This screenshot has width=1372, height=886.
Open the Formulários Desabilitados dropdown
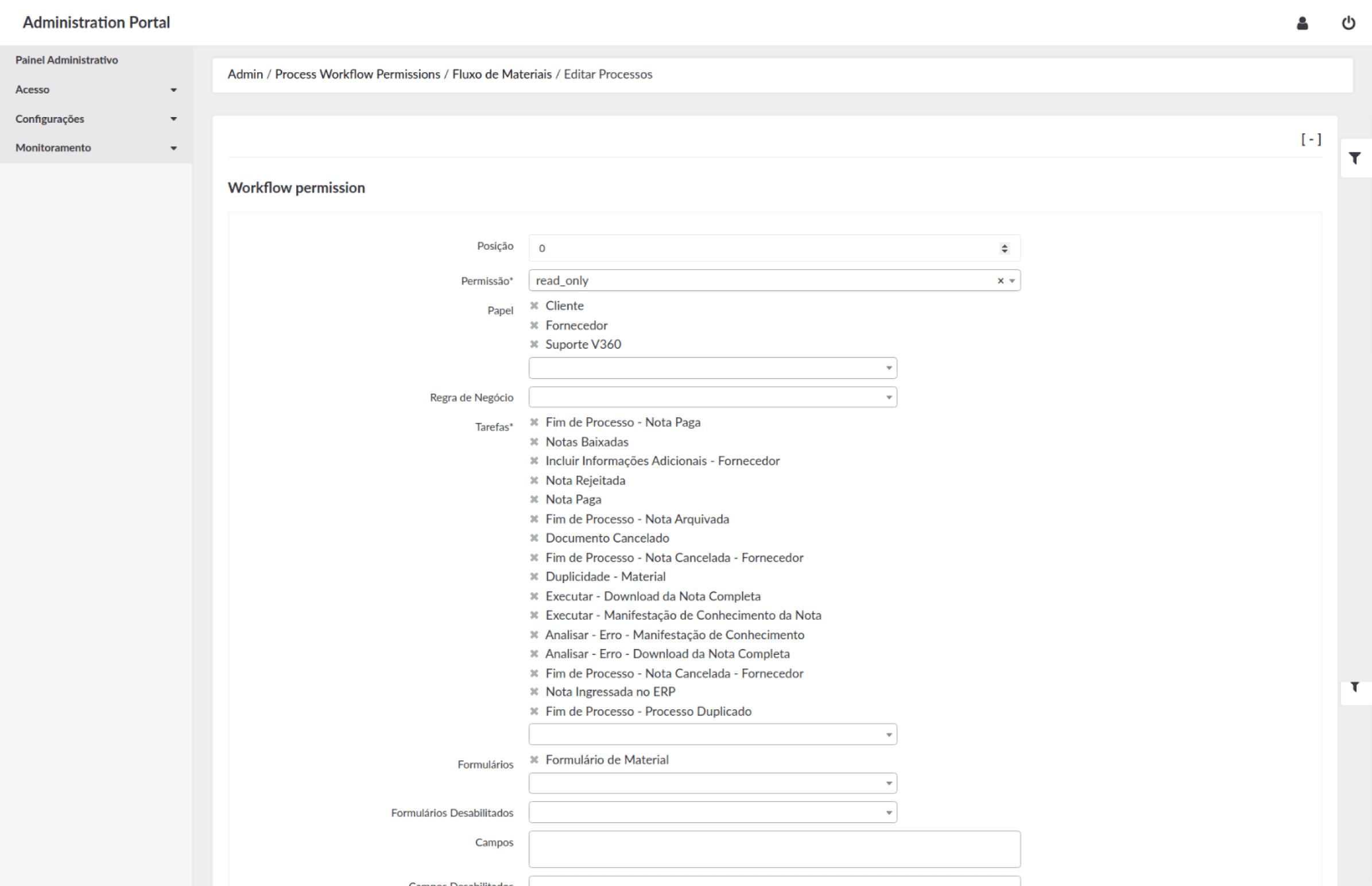pyautogui.click(x=712, y=813)
